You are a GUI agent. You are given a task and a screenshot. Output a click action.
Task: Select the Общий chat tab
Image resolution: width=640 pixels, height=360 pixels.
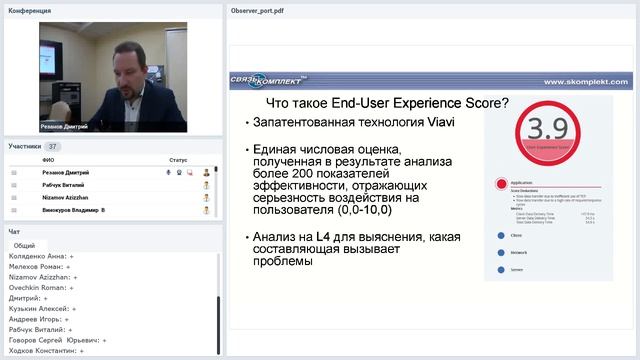tap(24, 246)
